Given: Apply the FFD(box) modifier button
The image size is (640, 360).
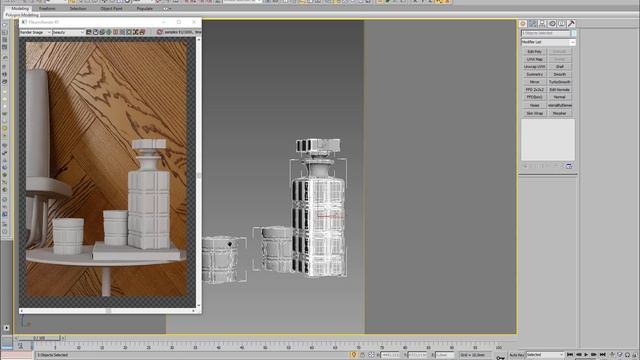Looking at the screenshot, I should (534, 97).
